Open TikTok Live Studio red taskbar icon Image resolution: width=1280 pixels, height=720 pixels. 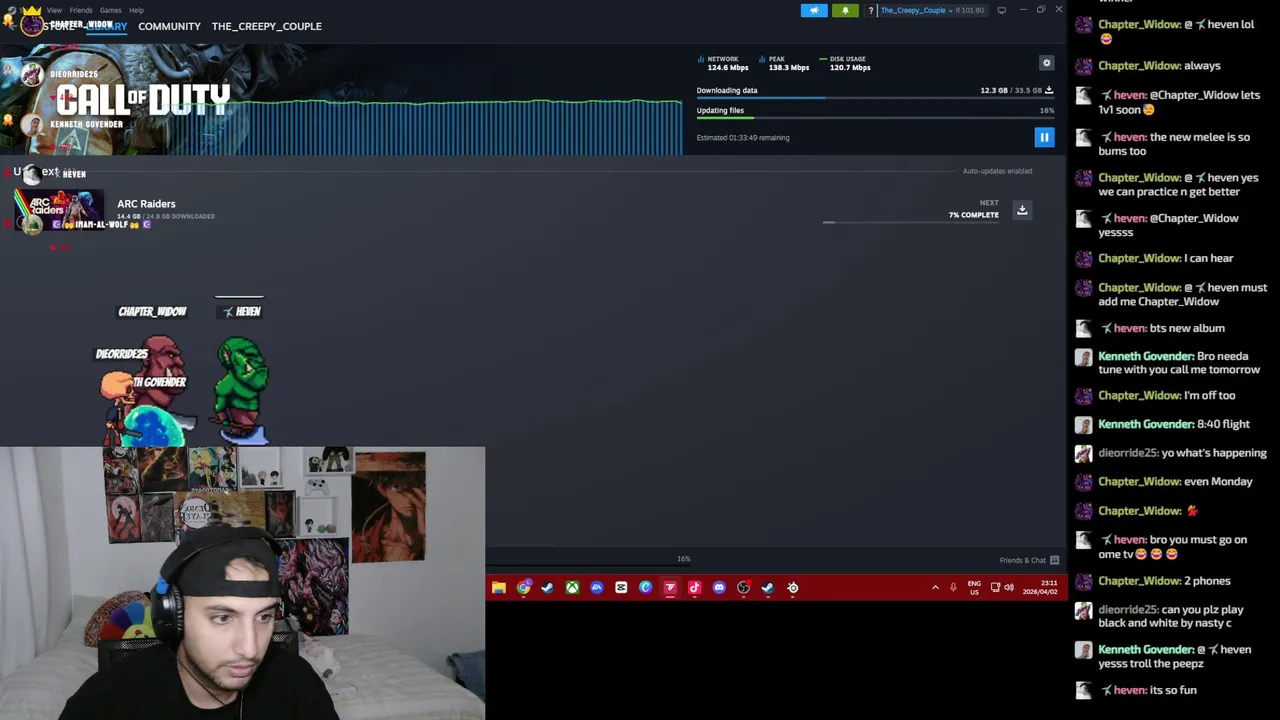pos(670,588)
